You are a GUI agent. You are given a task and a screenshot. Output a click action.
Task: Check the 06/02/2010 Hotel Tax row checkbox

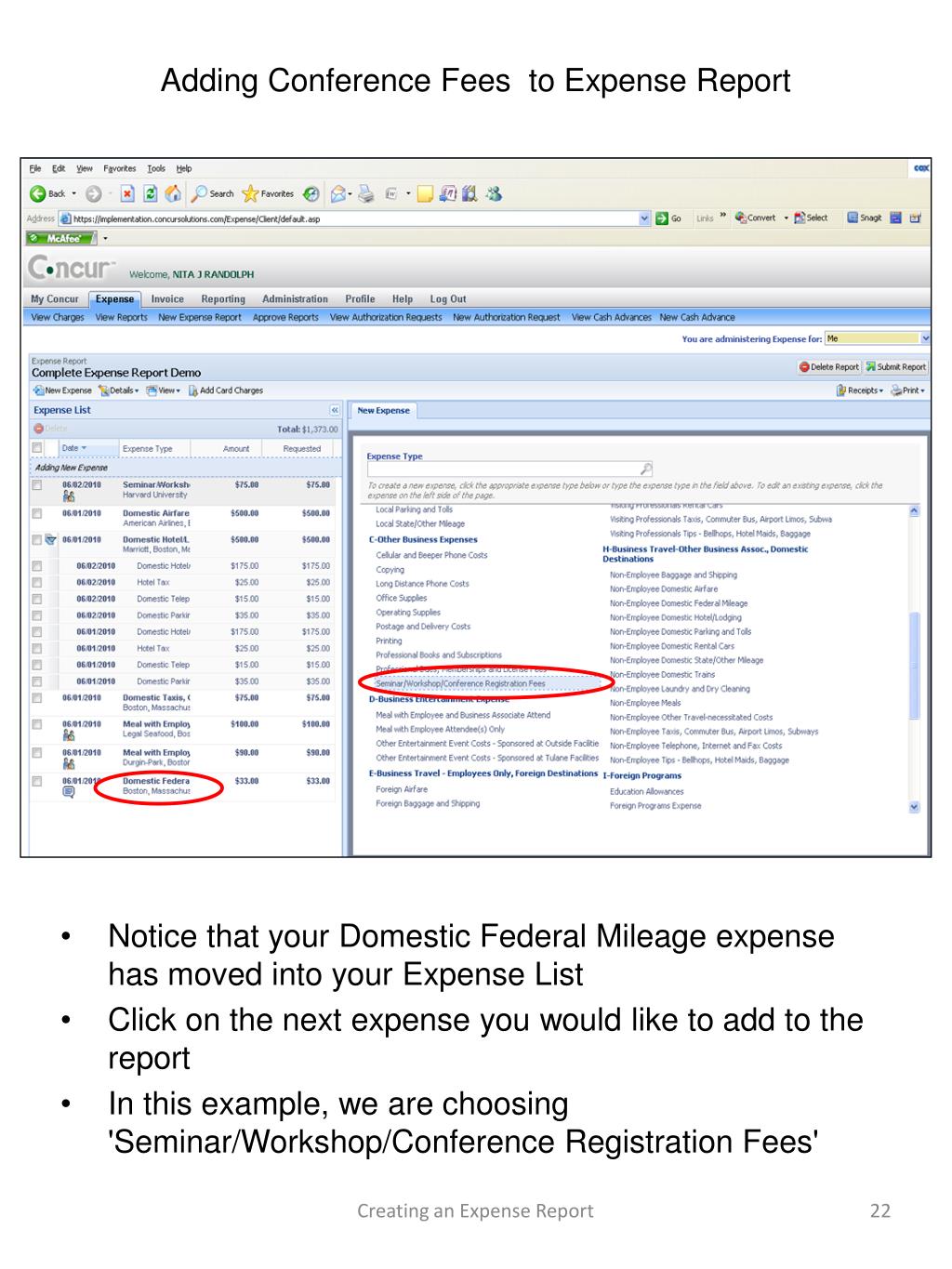point(37,582)
